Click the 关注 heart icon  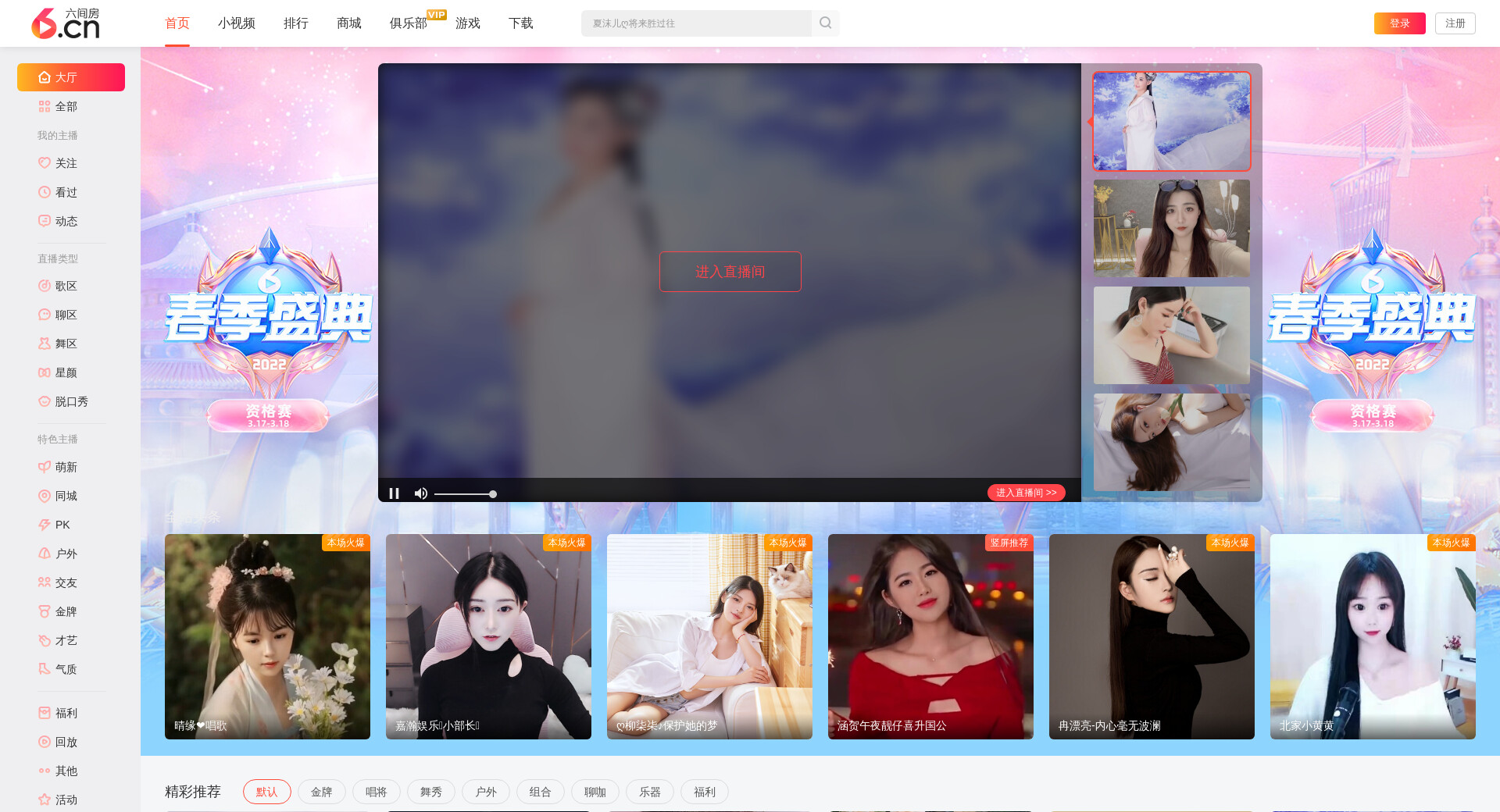[x=45, y=163]
